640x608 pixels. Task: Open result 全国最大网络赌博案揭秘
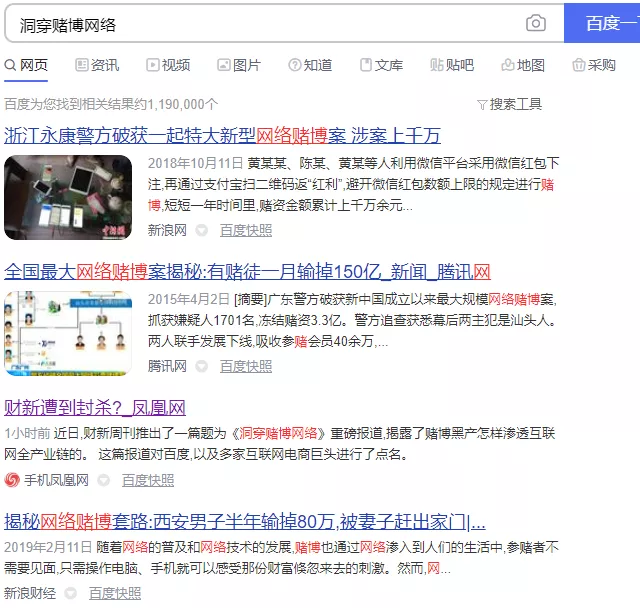[247, 272]
